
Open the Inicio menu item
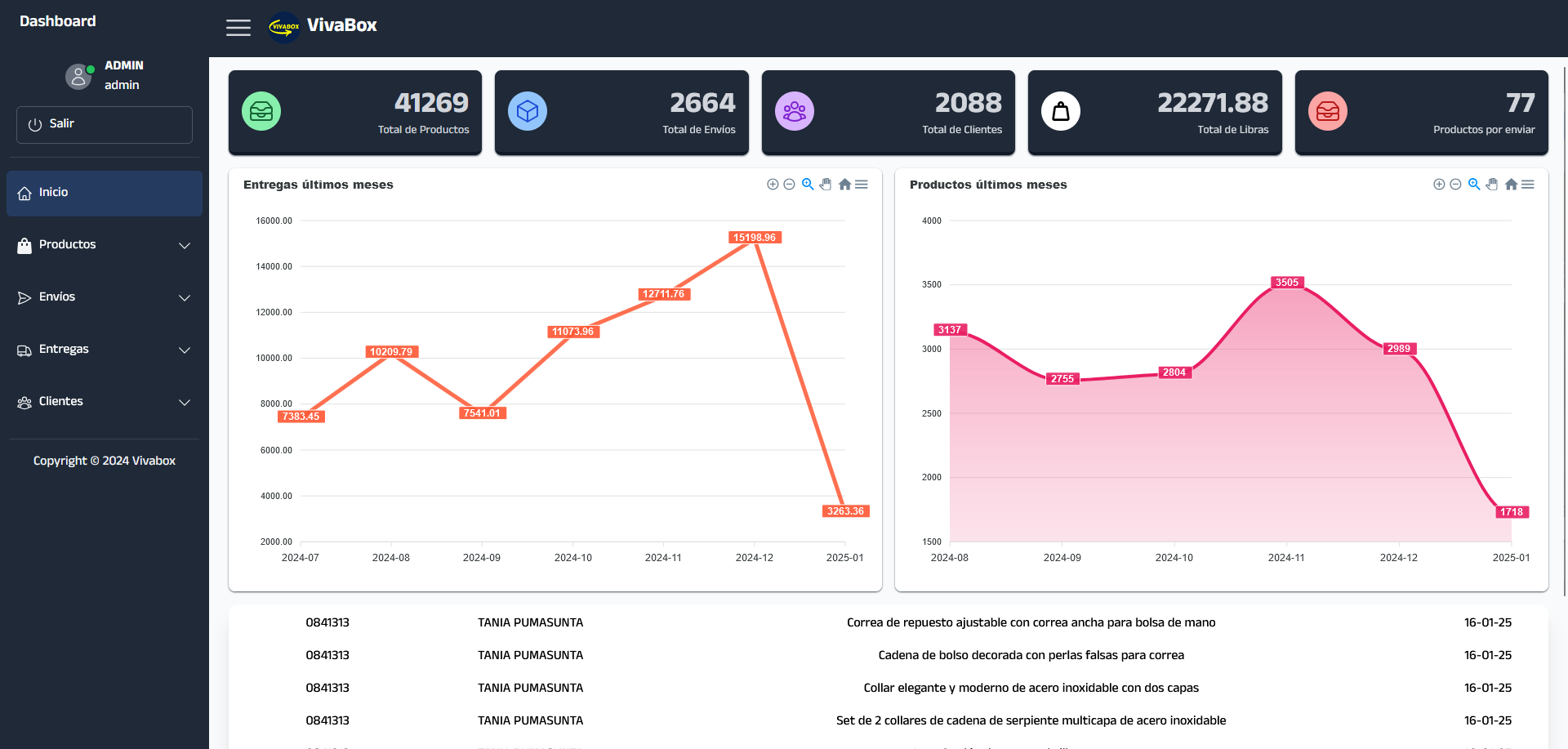pyautogui.click(x=105, y=193)
